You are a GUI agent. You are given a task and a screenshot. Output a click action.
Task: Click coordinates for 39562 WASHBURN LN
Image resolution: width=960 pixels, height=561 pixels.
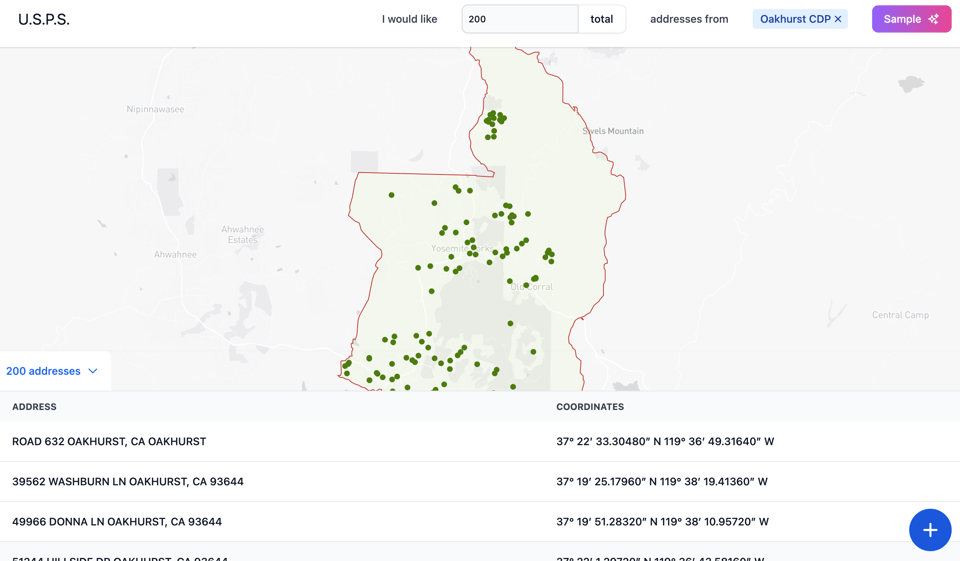[662, 481]
